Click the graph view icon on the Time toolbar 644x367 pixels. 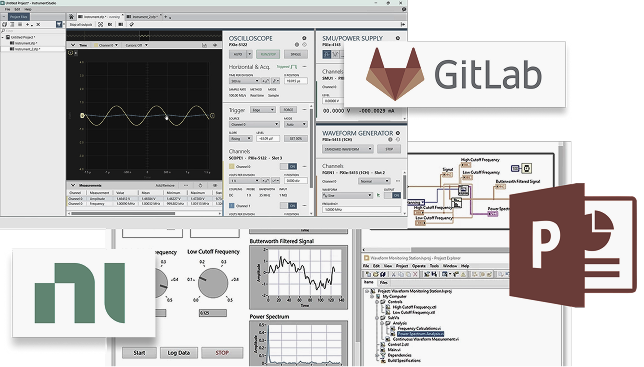pyautogui.click(x=204, y=45)
